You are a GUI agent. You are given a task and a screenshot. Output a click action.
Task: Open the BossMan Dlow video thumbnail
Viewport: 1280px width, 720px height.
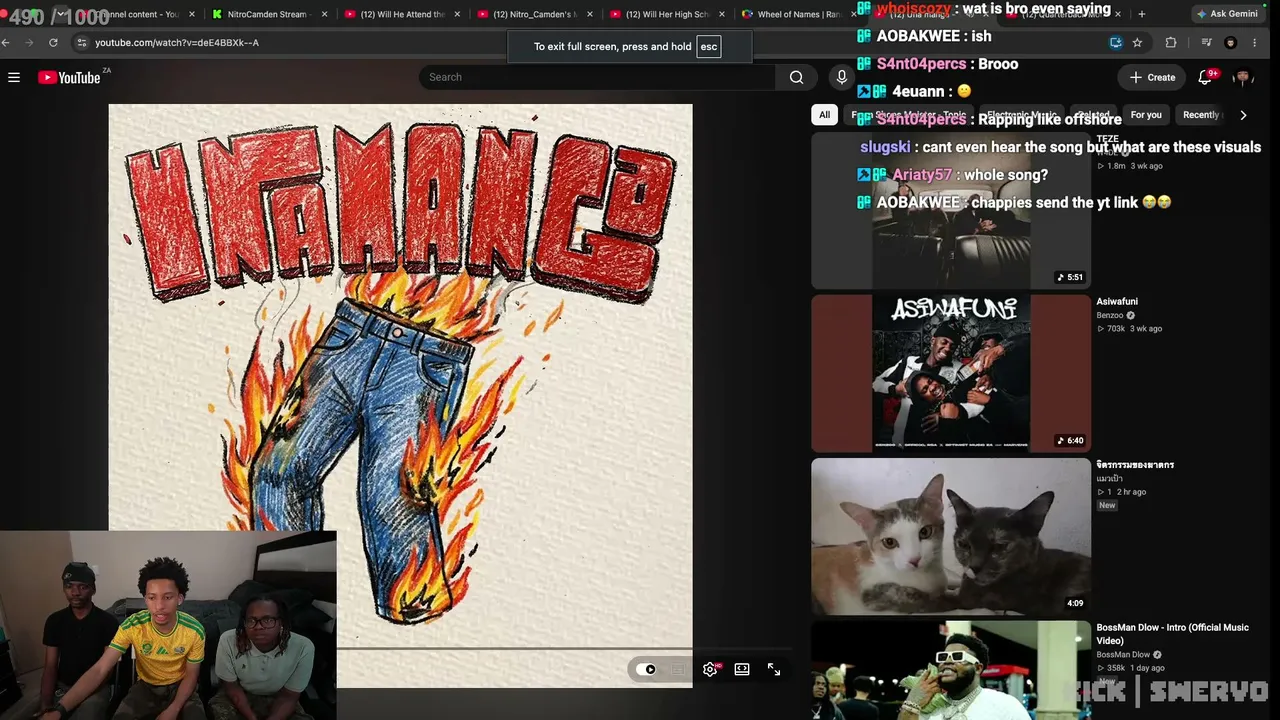(x=951, y=670)
